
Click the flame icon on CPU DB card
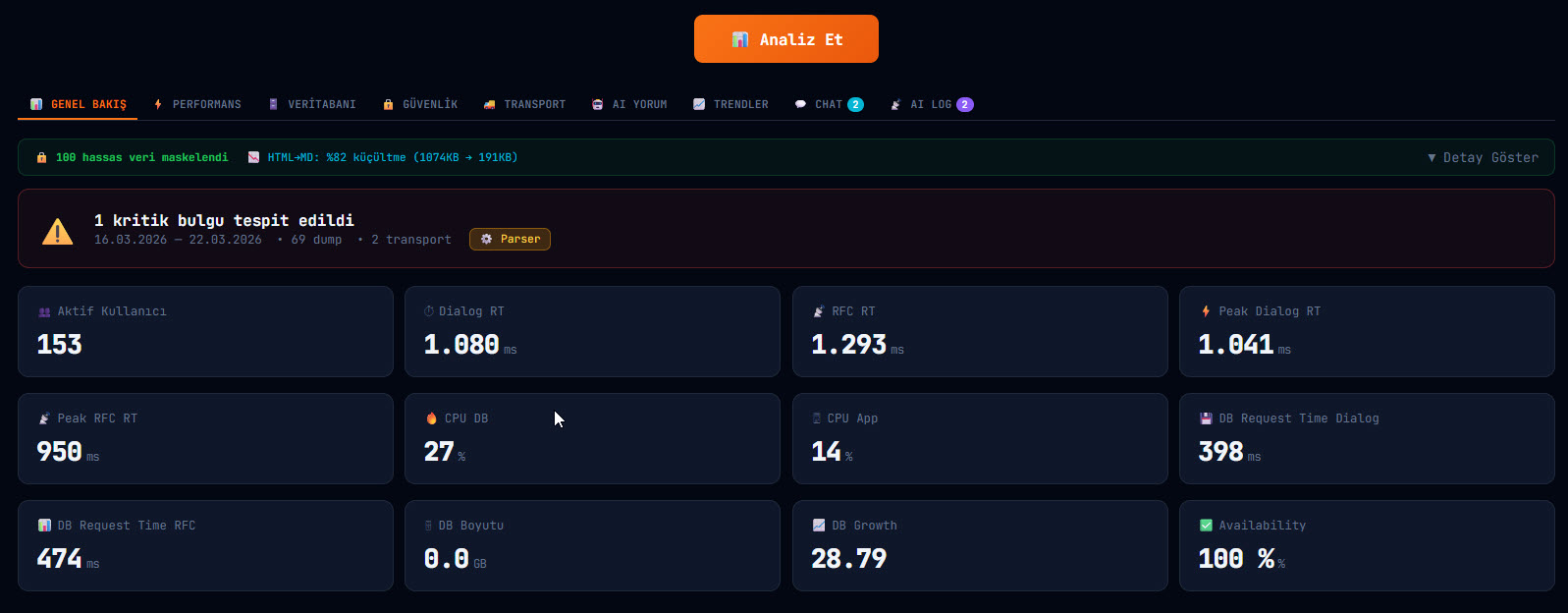click(431, 418)
